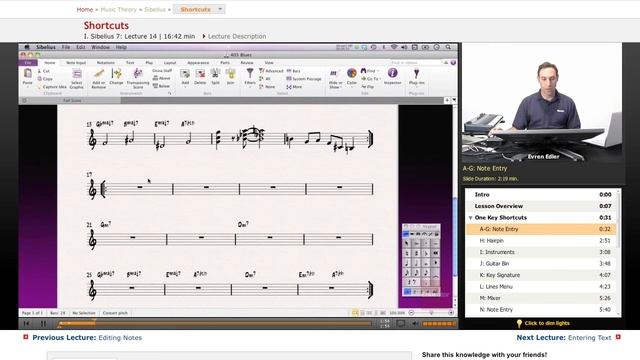Click the Hide or Show icon
The image size is (640, 360).
coord(335,74)
